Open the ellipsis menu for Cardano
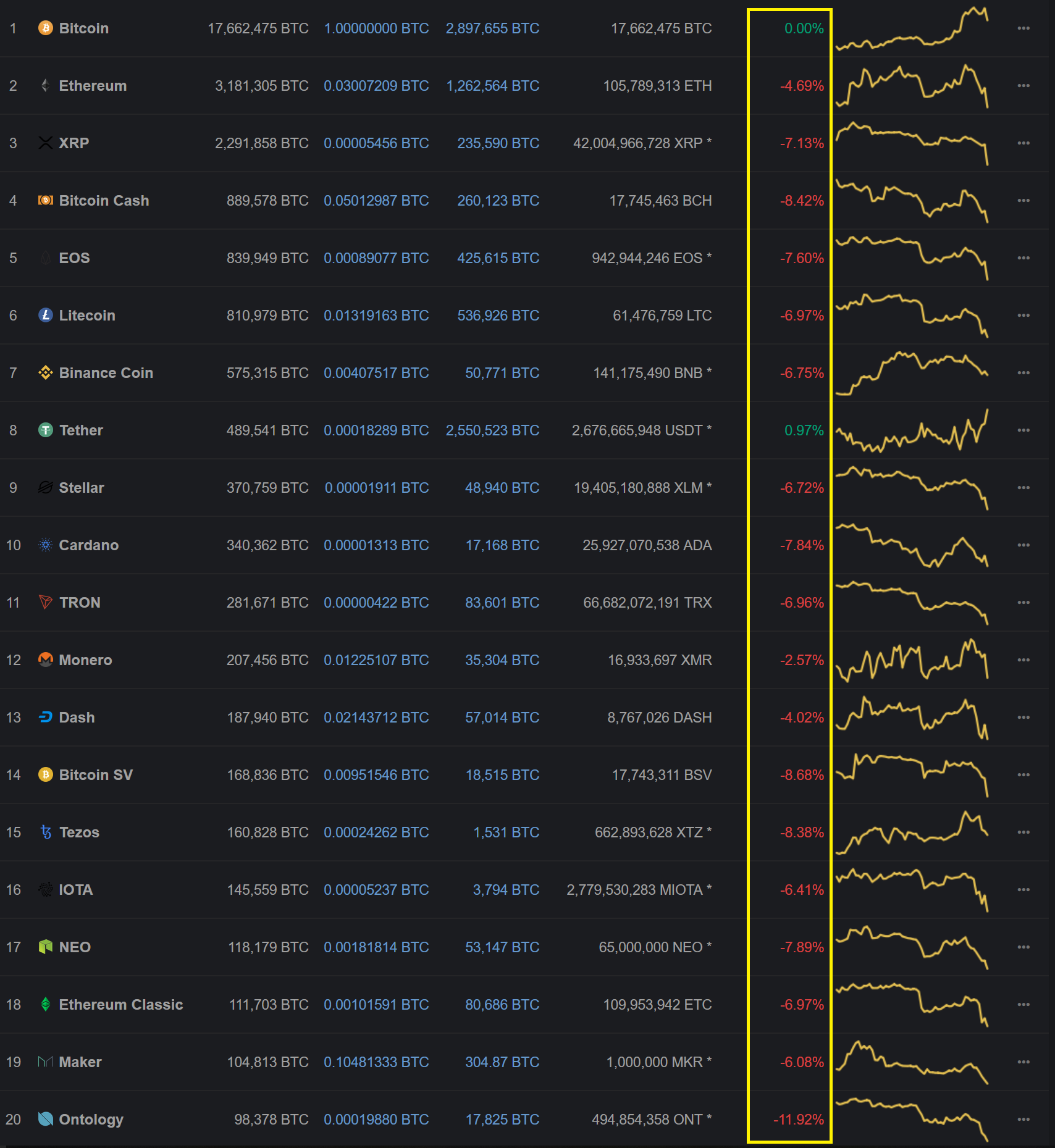This screenshot has width=1055, height=1148. pos(1023,545)
